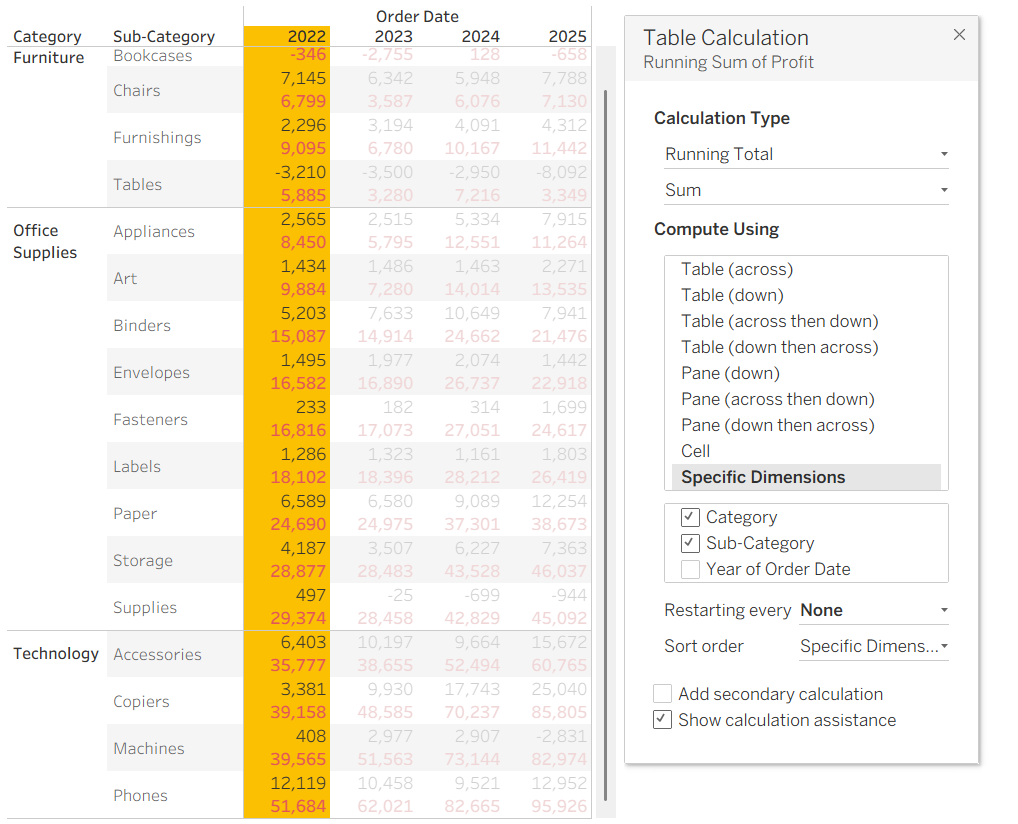
Task: Disable Show calculation assistance
Action: pyautogui.click(x=662, y=720)
